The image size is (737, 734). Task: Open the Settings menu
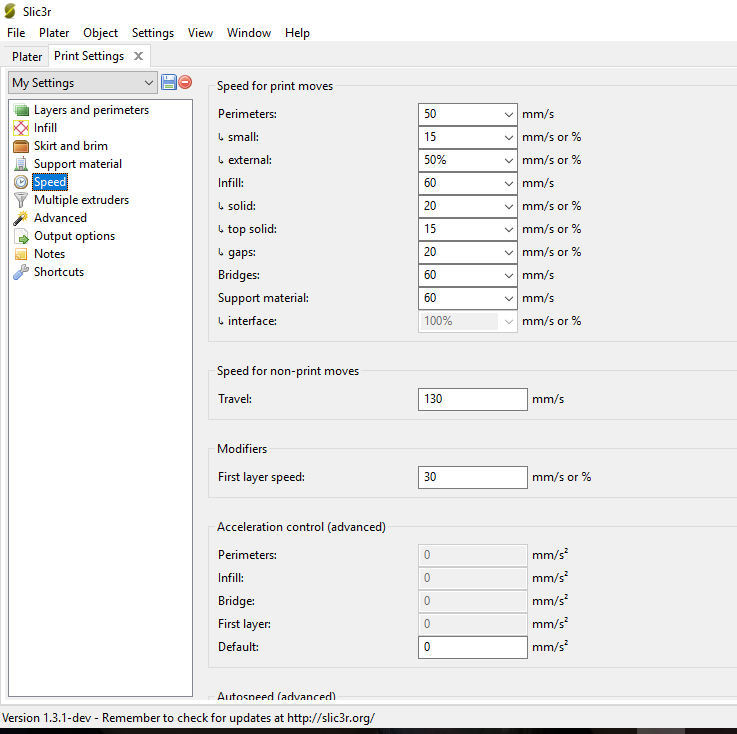pos(152,33)
